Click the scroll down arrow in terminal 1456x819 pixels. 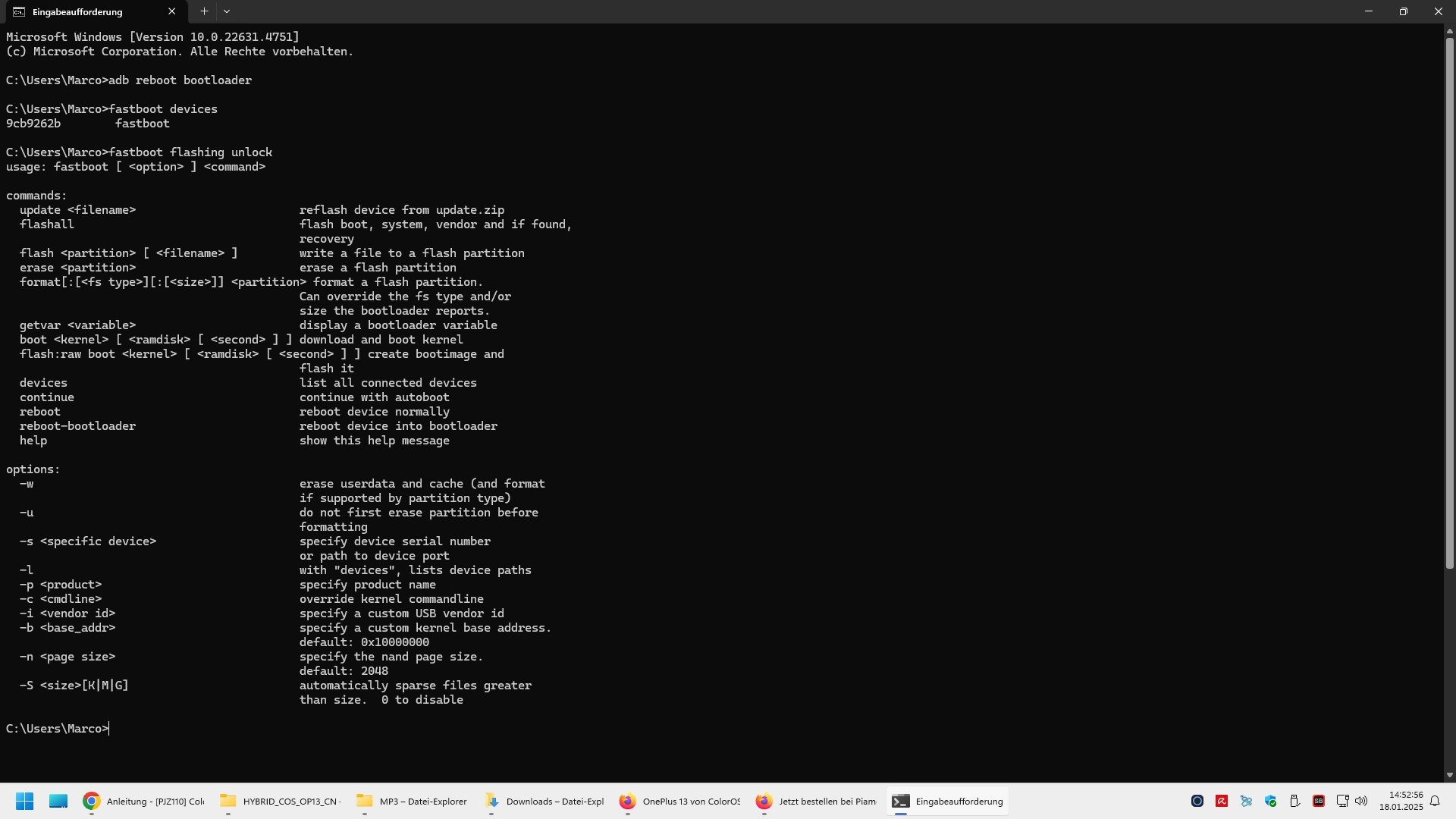coord(1449,775)
